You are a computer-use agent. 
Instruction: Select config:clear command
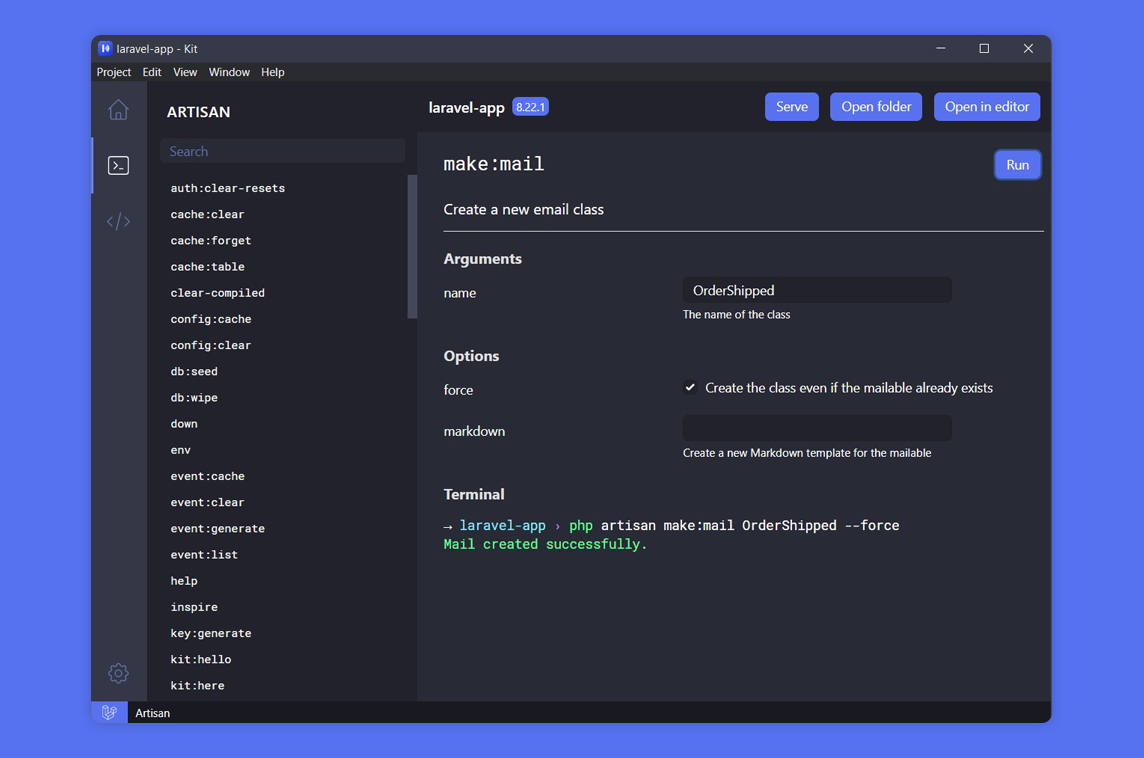click(211, 346)
